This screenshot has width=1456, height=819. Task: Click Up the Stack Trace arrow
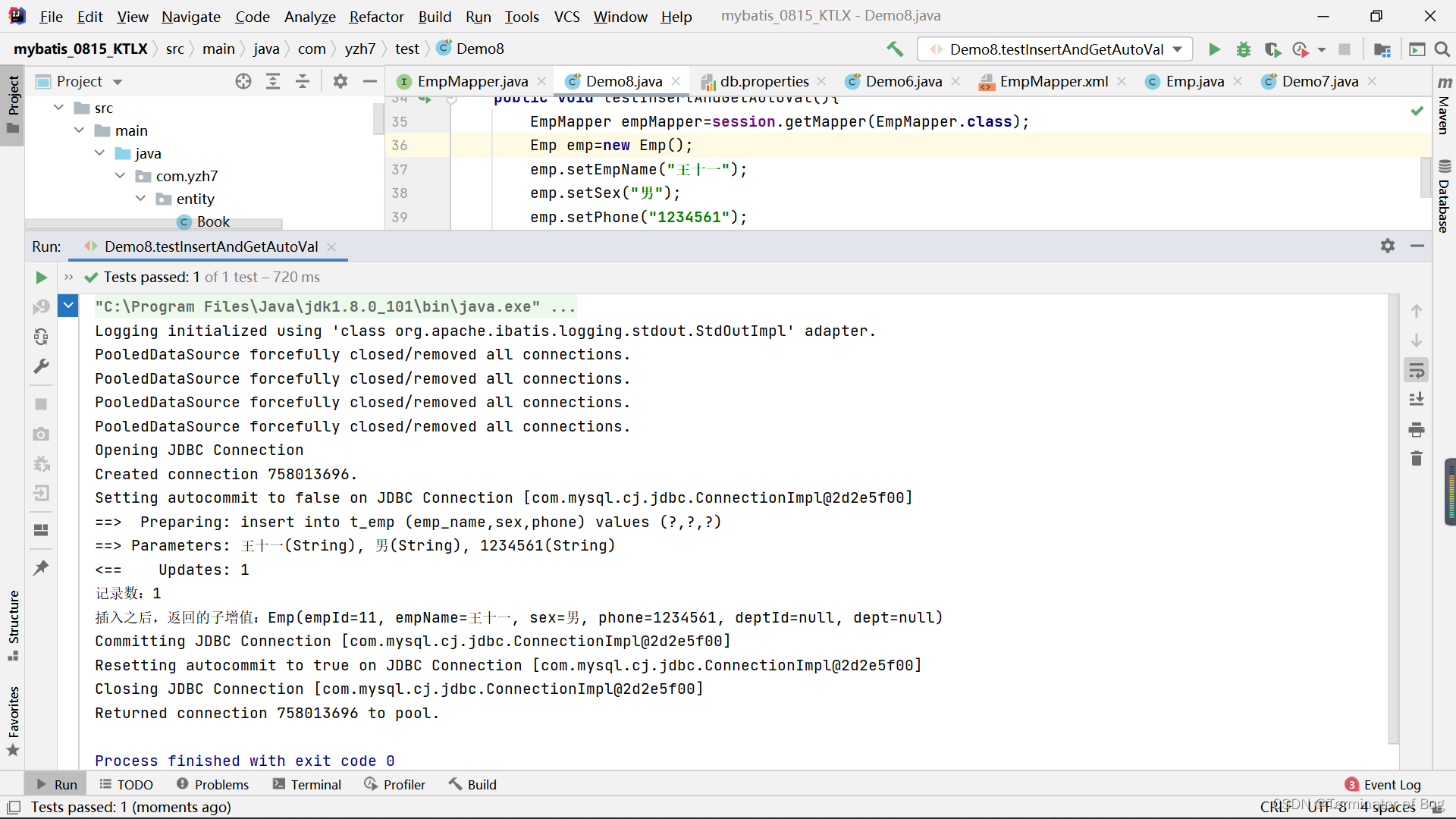pyautogui.click(x=1416, y=311)
